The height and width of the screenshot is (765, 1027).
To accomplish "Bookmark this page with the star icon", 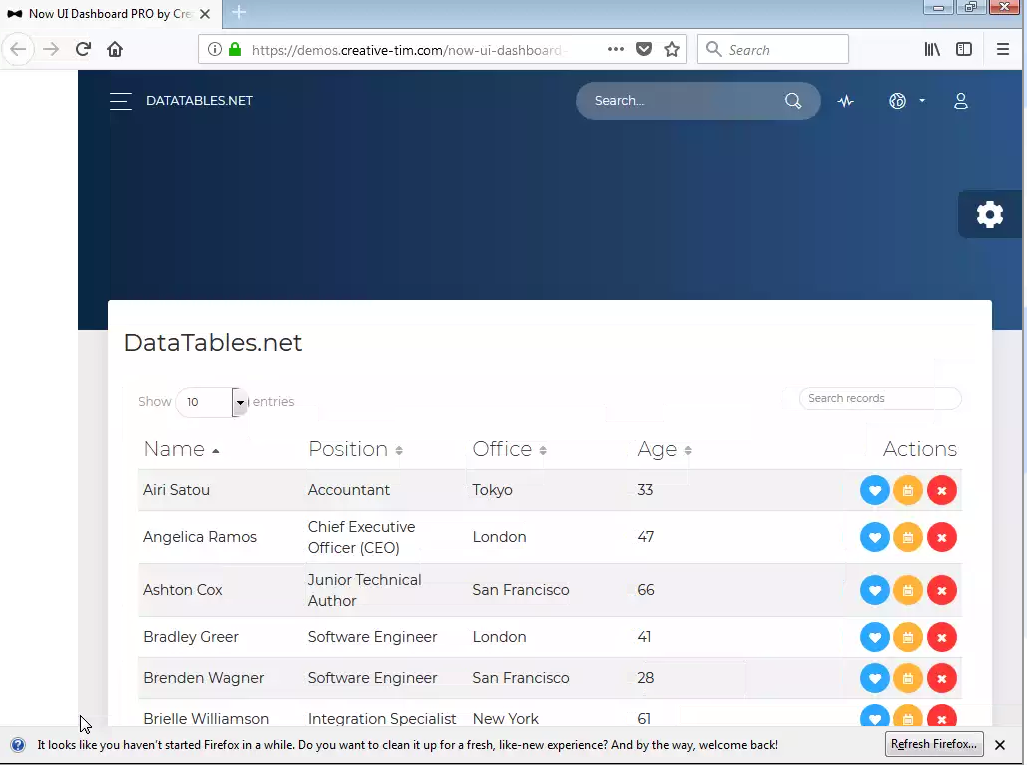I will 671,48.
